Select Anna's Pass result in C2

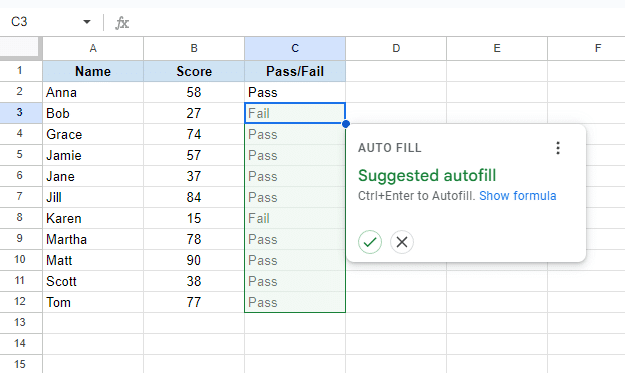(295, 92)
